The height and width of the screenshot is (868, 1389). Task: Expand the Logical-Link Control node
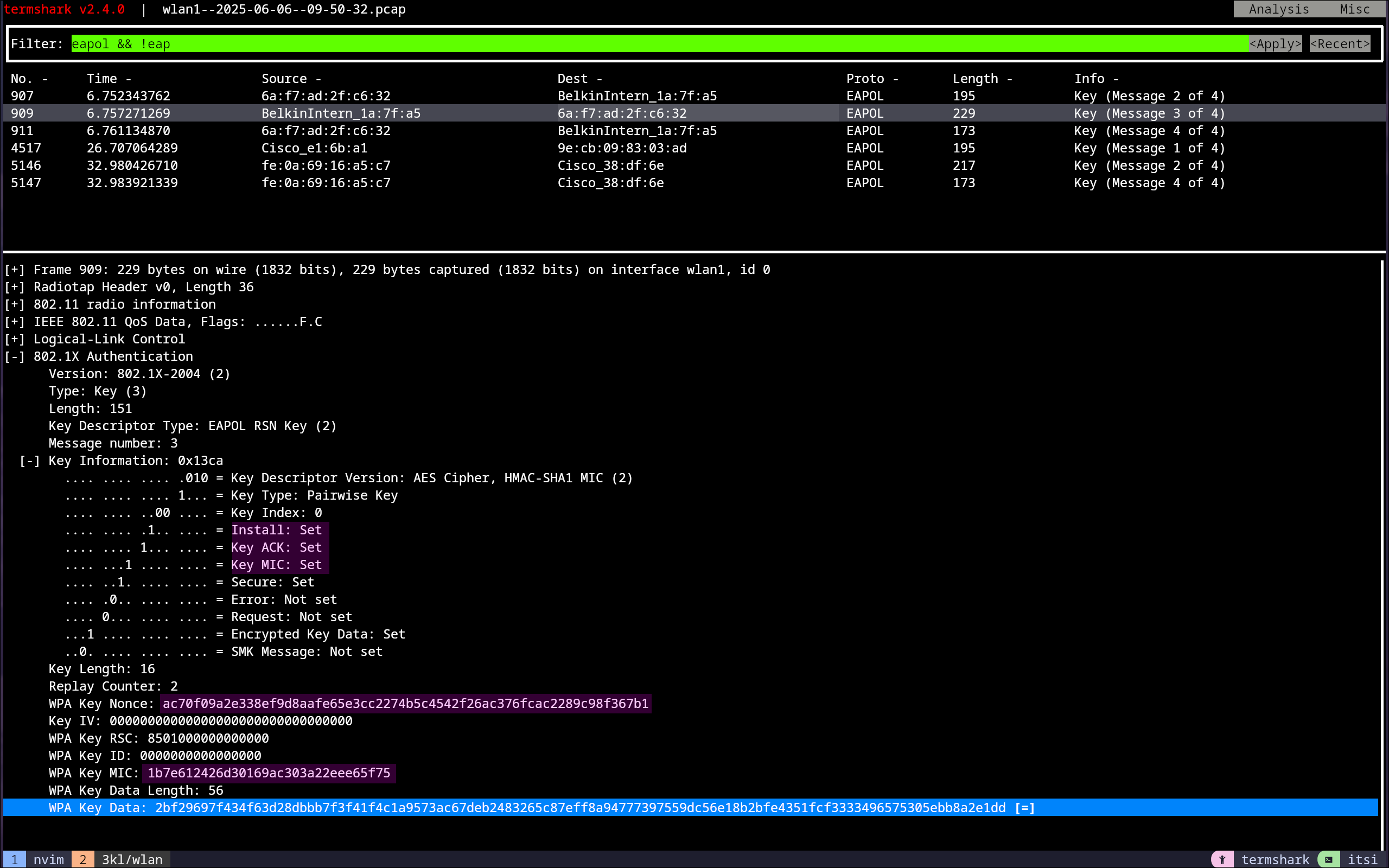pos(14,339)
